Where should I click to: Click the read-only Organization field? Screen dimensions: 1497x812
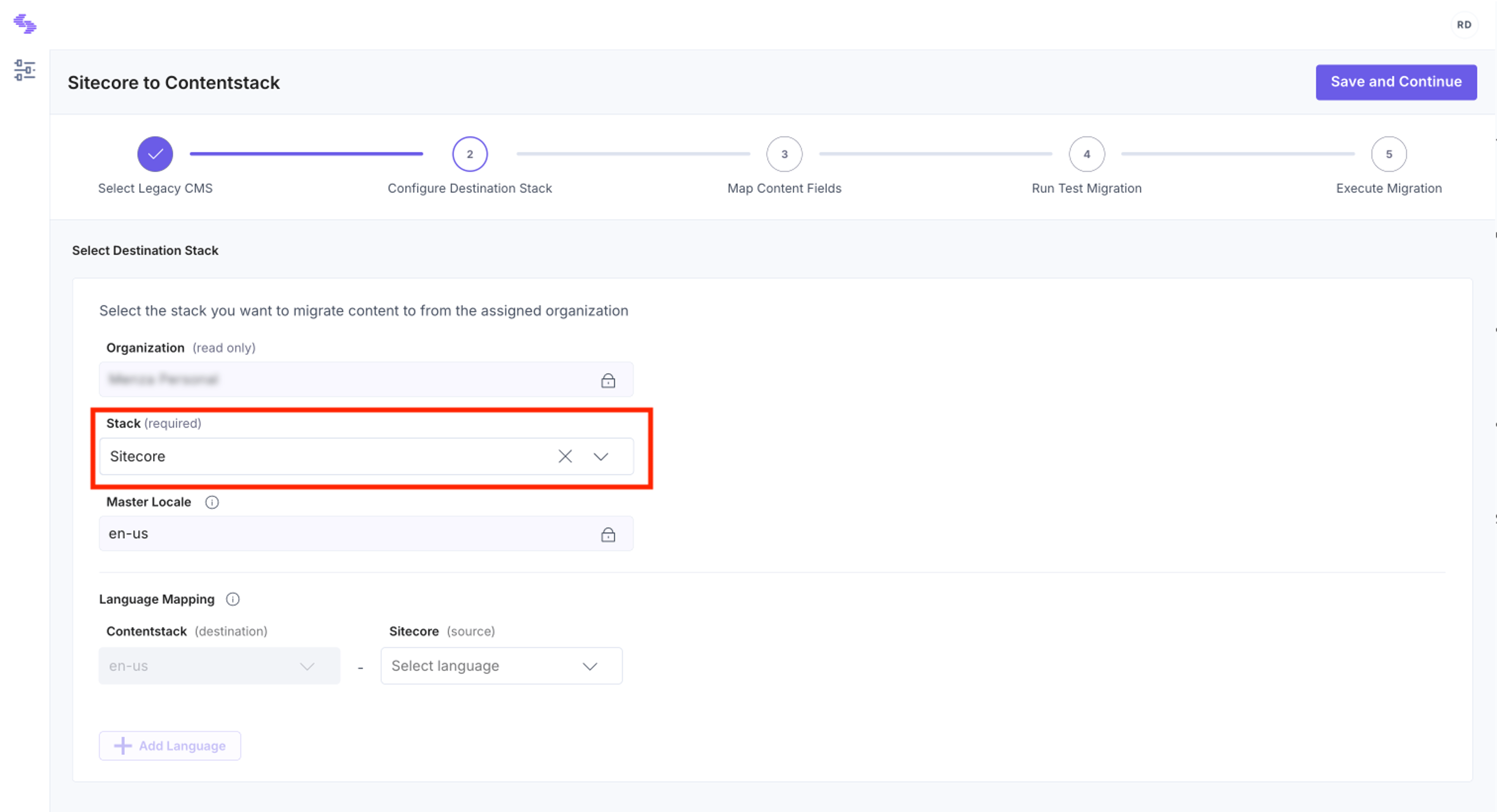[x=366, y=379]
